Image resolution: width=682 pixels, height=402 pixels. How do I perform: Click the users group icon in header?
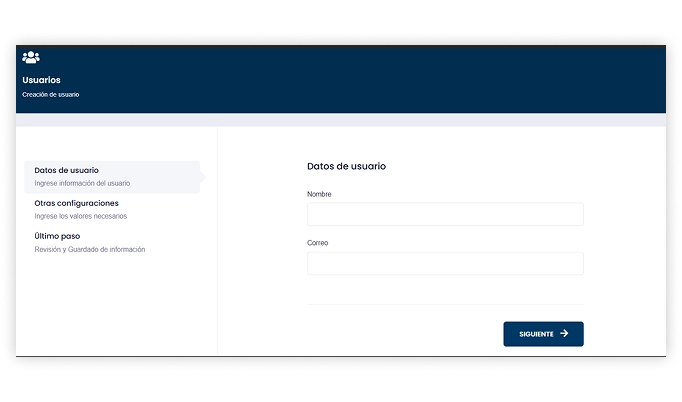[31, 57]
